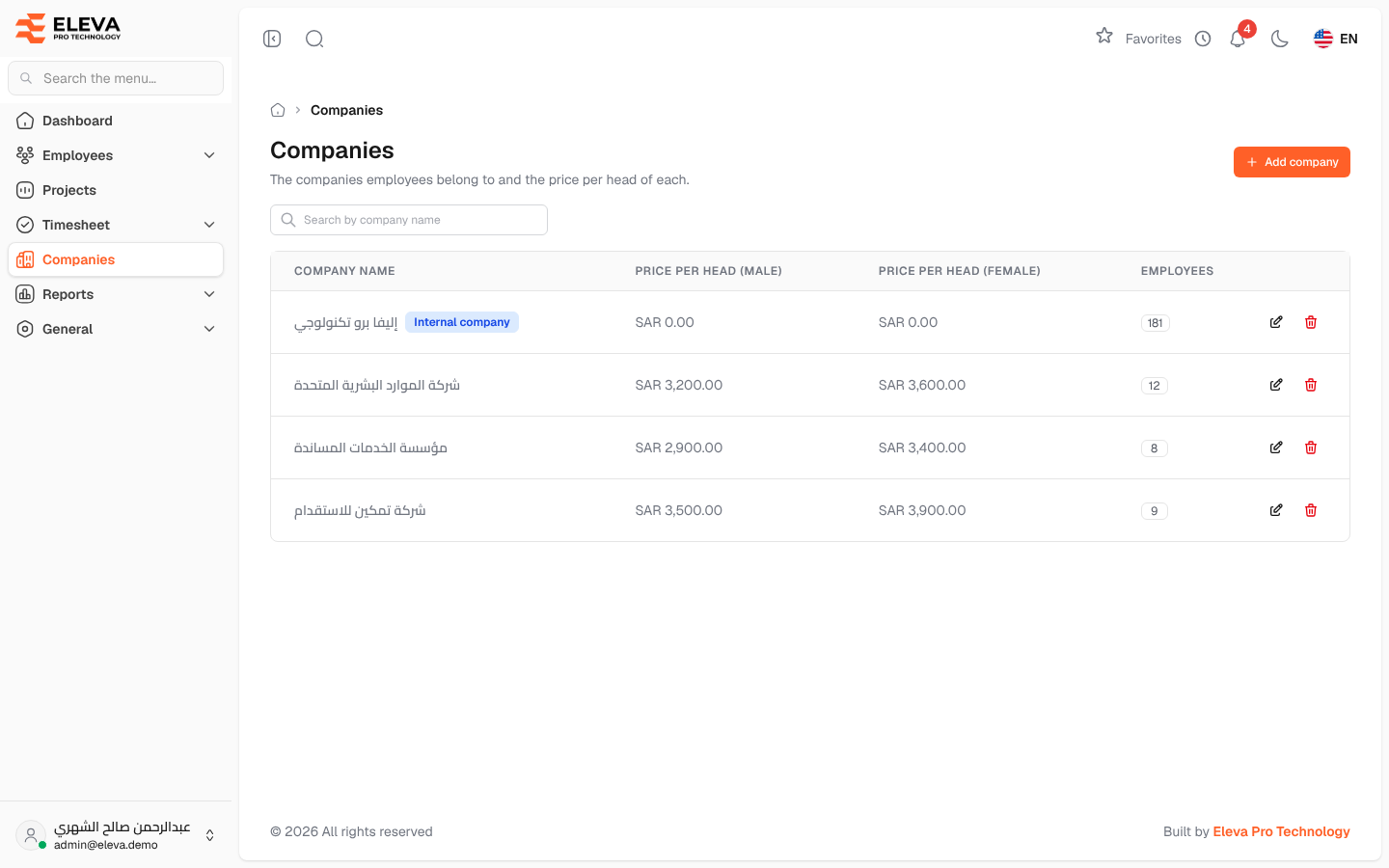
Task: Click the Company Name column header
Action: [344, 271]
